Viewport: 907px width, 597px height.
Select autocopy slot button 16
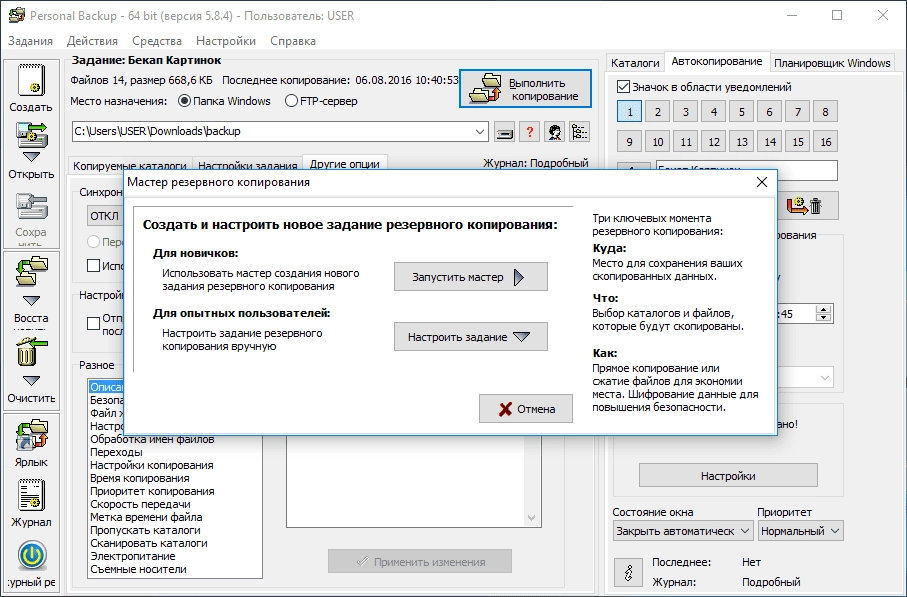tap(825, 142)
